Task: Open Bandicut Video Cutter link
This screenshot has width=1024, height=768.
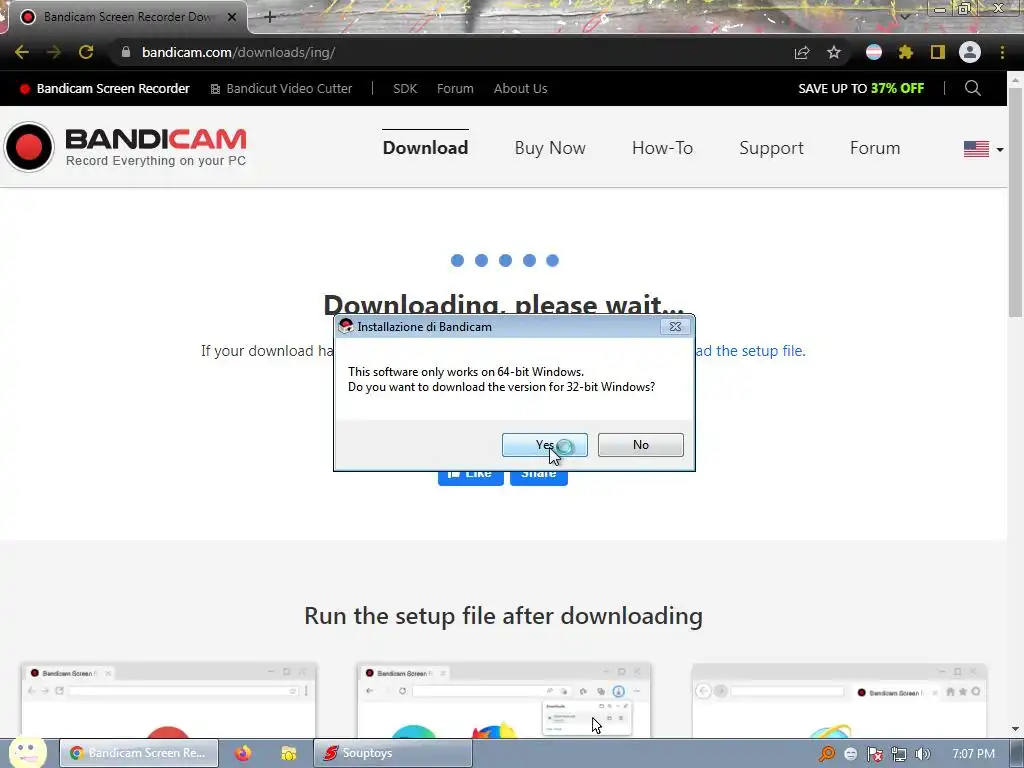Action: 281,89
